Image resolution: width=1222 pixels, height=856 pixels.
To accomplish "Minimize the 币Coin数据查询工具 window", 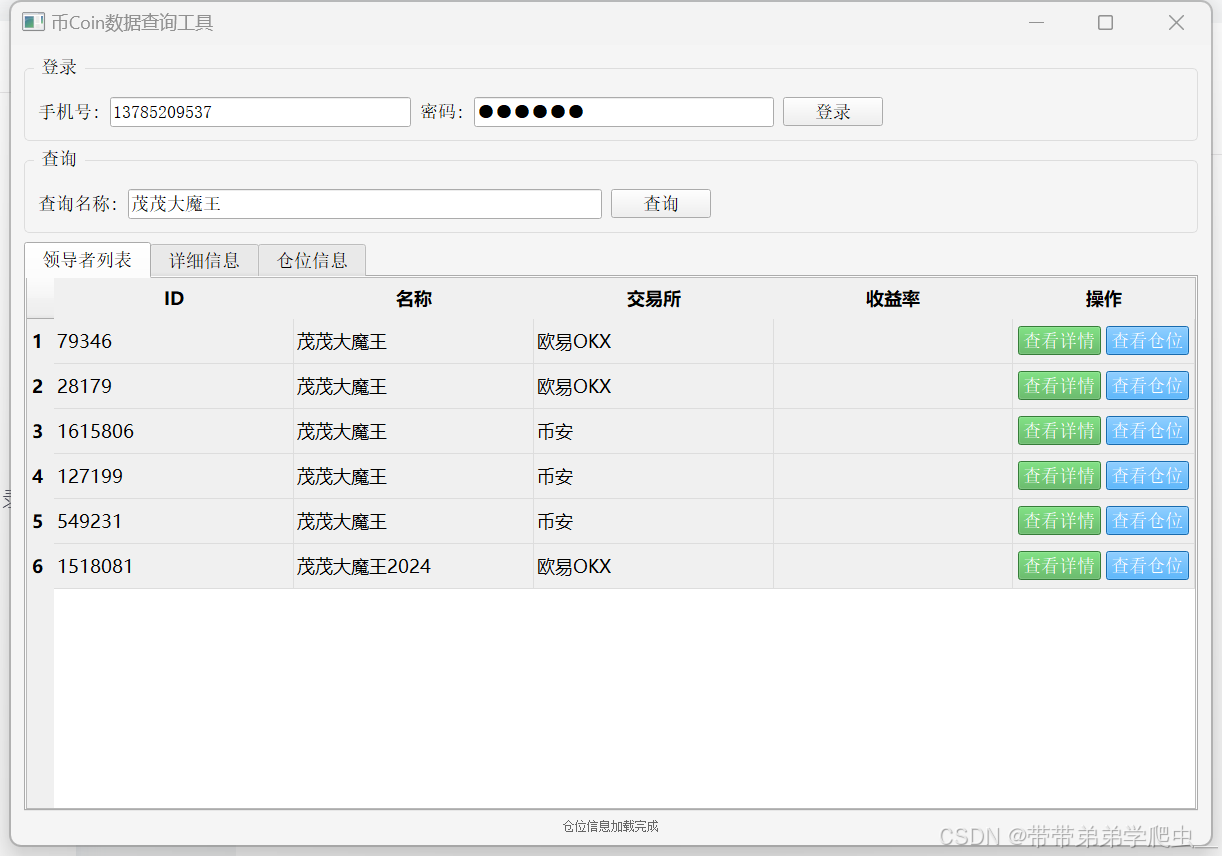I will tap(1036, 22).
